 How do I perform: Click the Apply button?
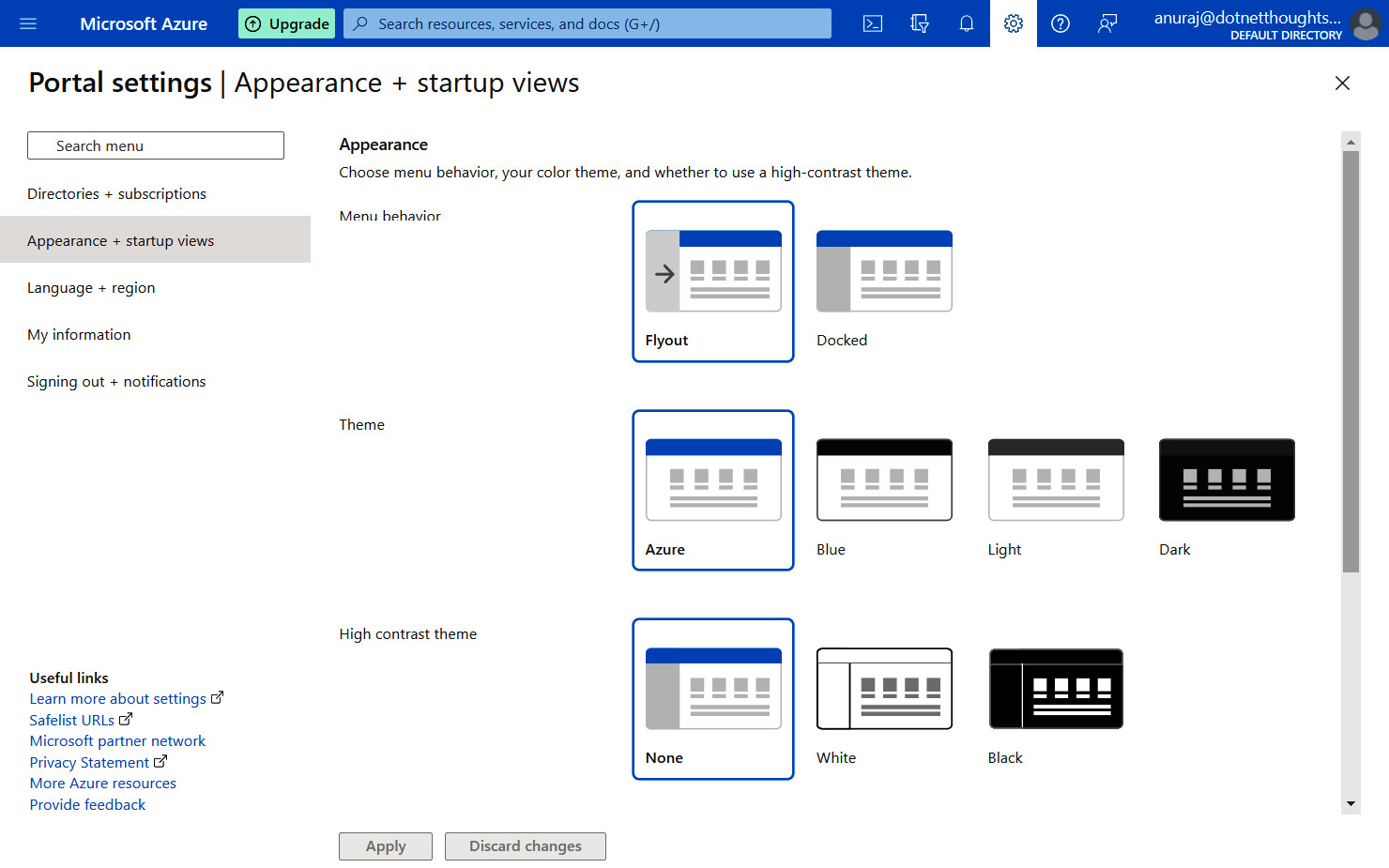[x=386, y=846]
